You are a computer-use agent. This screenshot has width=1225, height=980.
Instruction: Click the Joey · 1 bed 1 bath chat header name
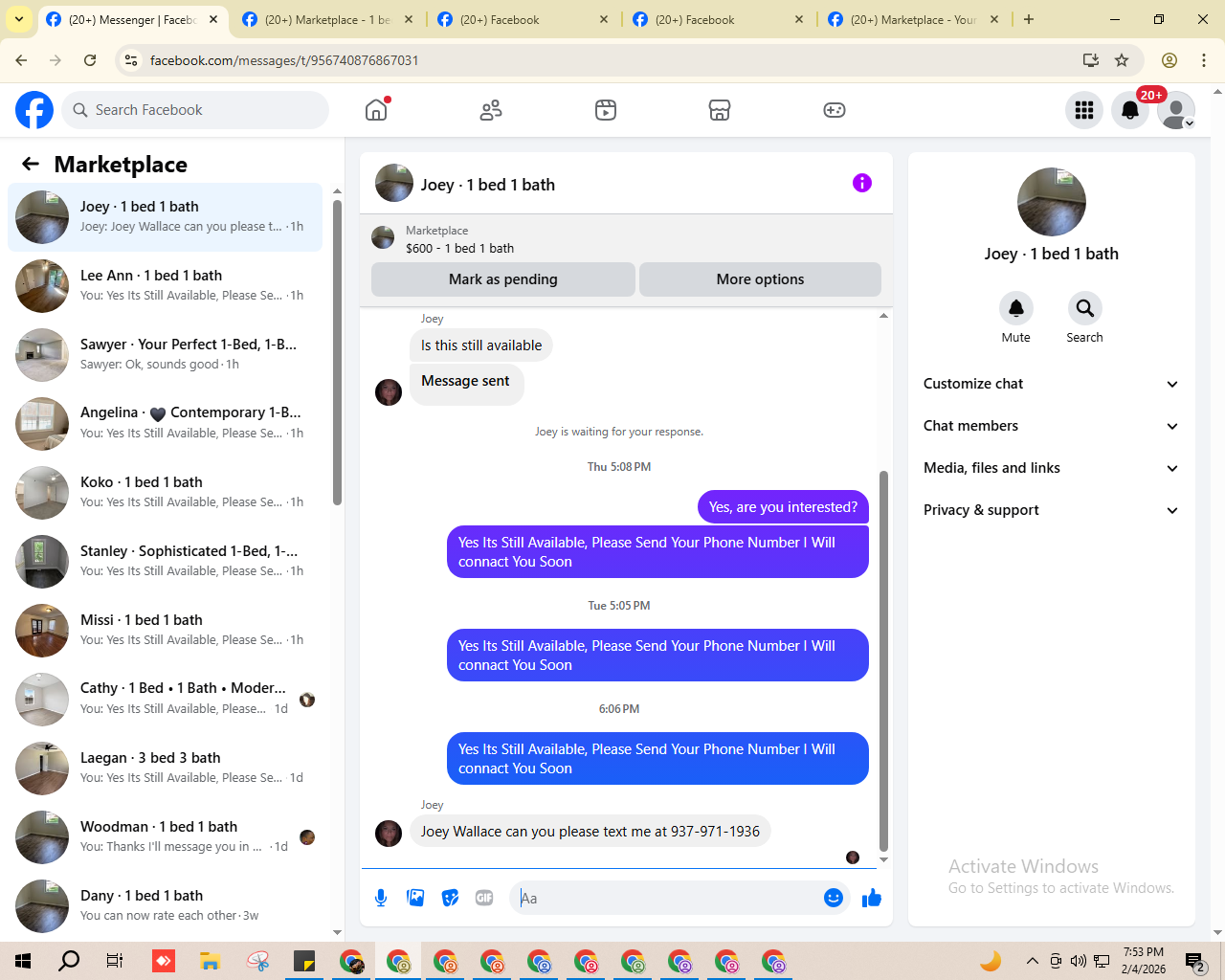tap(488, 185)
